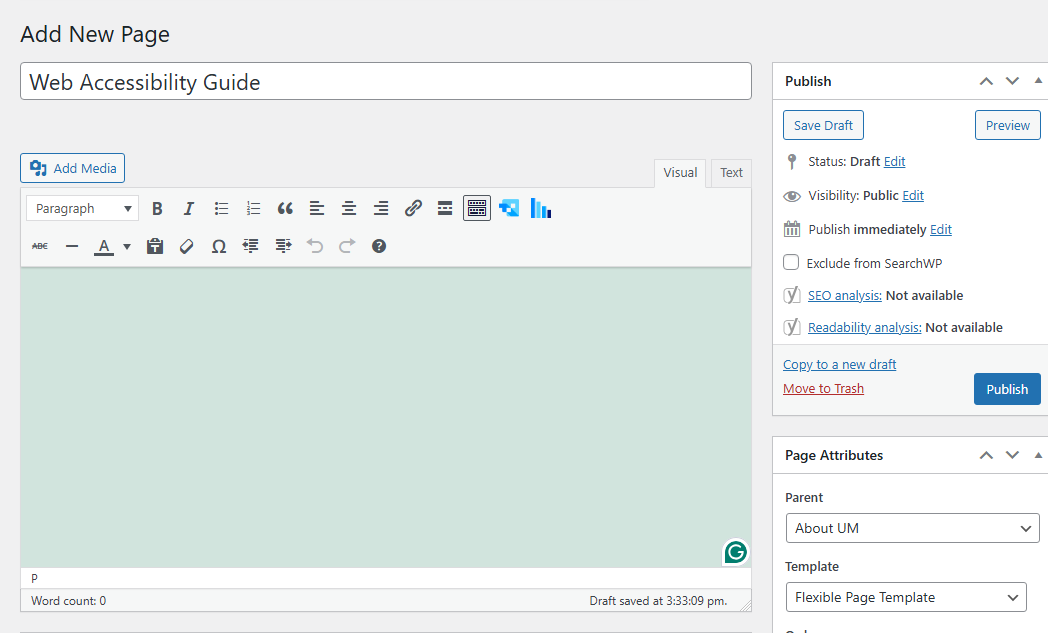Increase paragraph indent
This screenshot has width=1048, height=633.
tap(283, 246)
